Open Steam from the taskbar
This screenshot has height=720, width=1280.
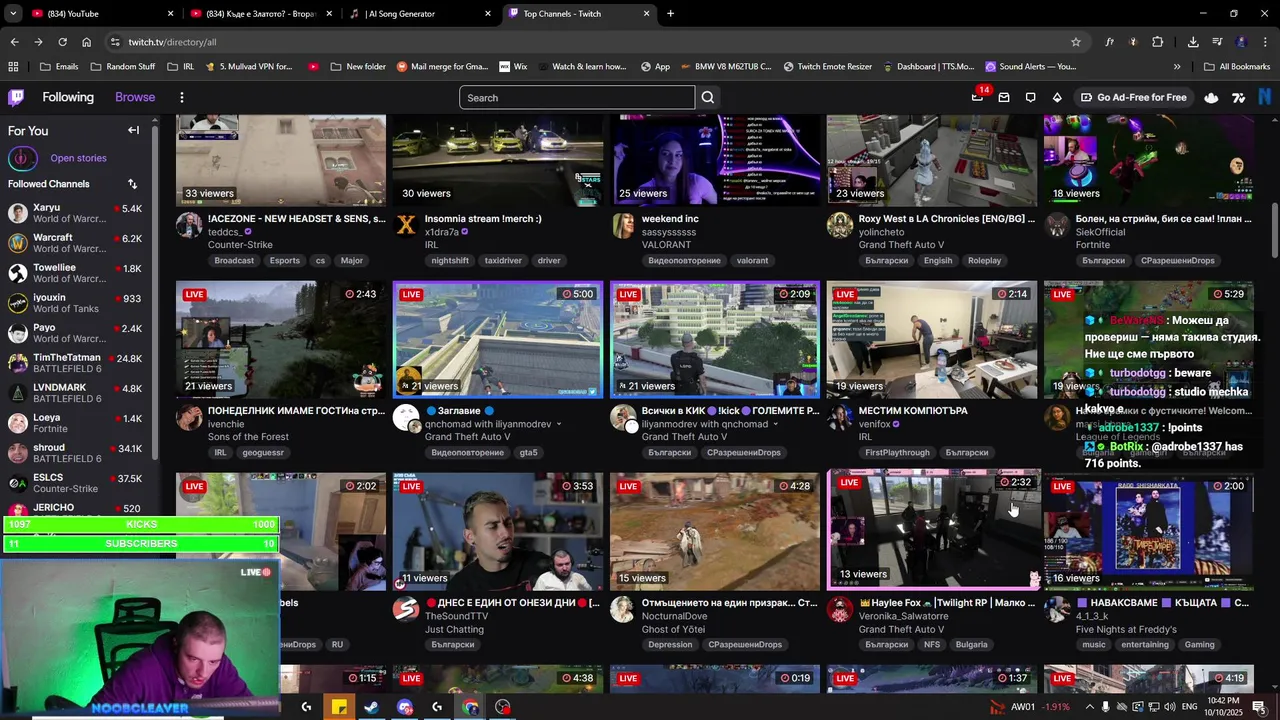point(371,707)
